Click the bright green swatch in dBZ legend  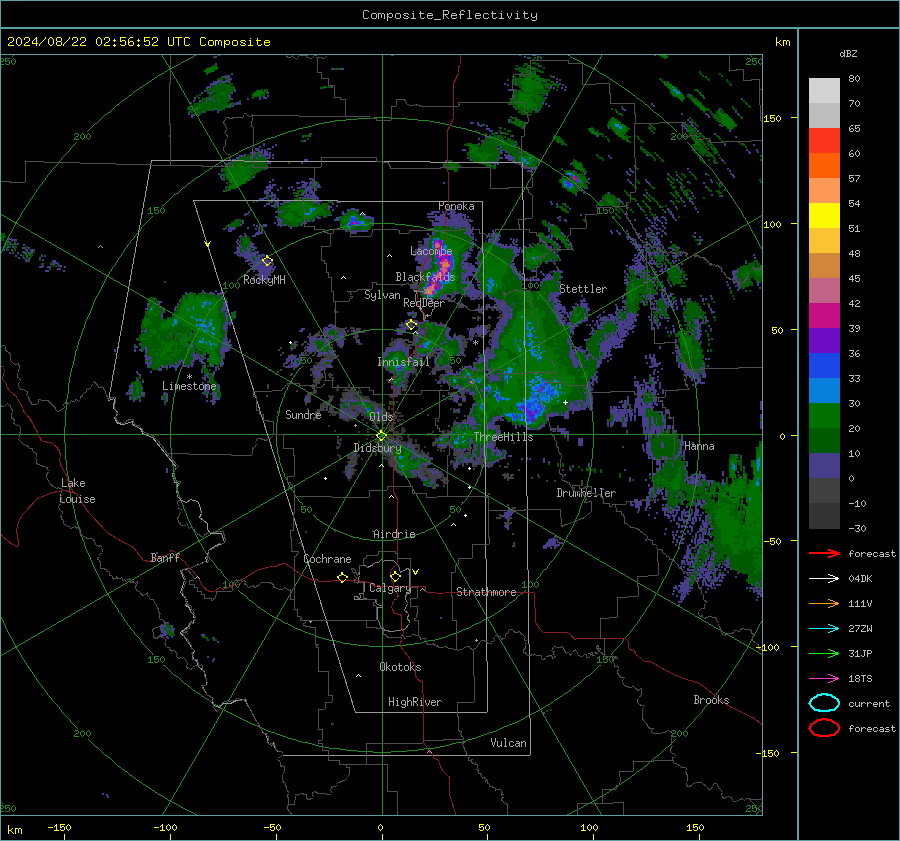click(824, 415)
